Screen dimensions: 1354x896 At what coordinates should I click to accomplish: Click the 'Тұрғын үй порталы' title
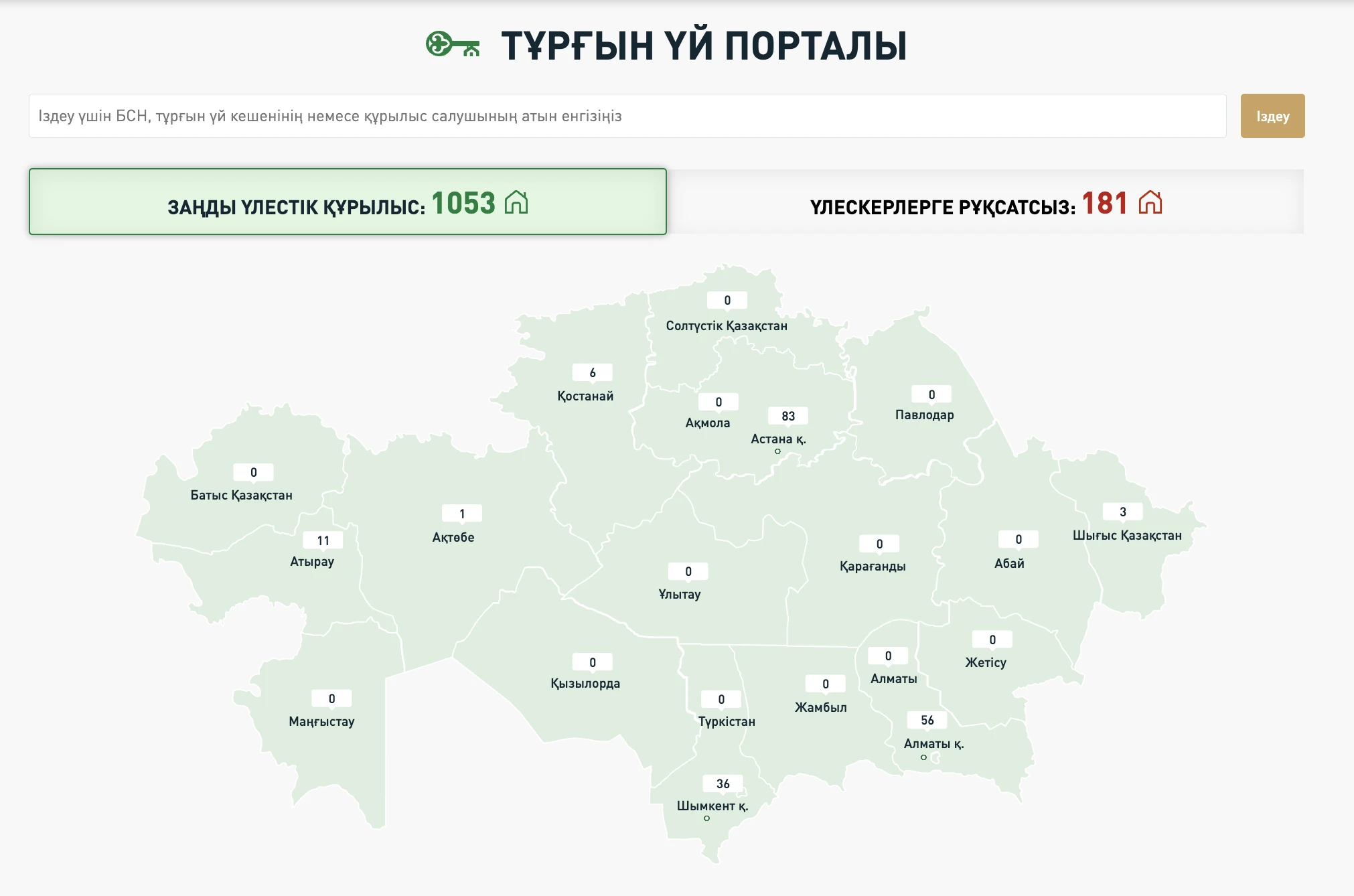pyautogui.click(x=704, y=46)
